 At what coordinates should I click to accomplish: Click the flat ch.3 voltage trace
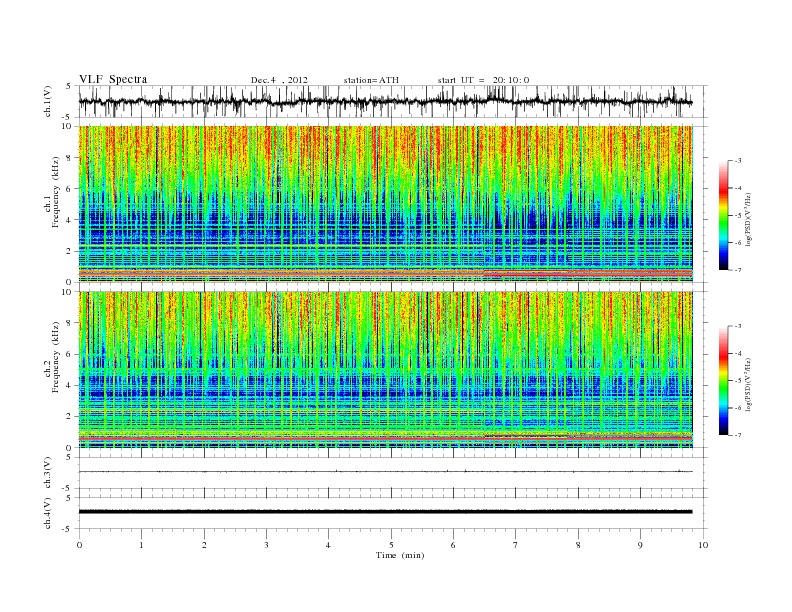[x=385, y=472]
